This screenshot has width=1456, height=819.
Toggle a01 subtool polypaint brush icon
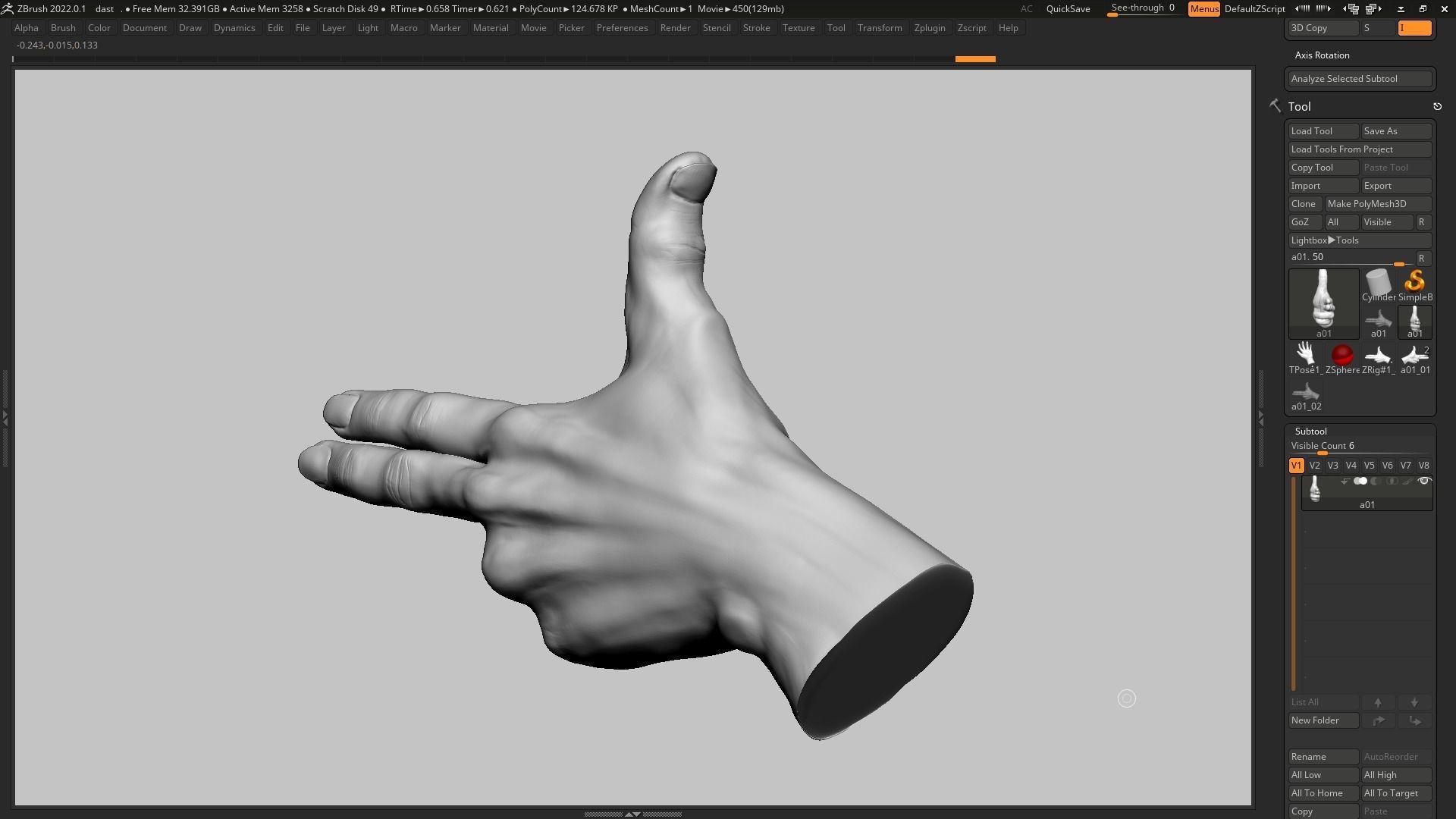(1408, 482)
